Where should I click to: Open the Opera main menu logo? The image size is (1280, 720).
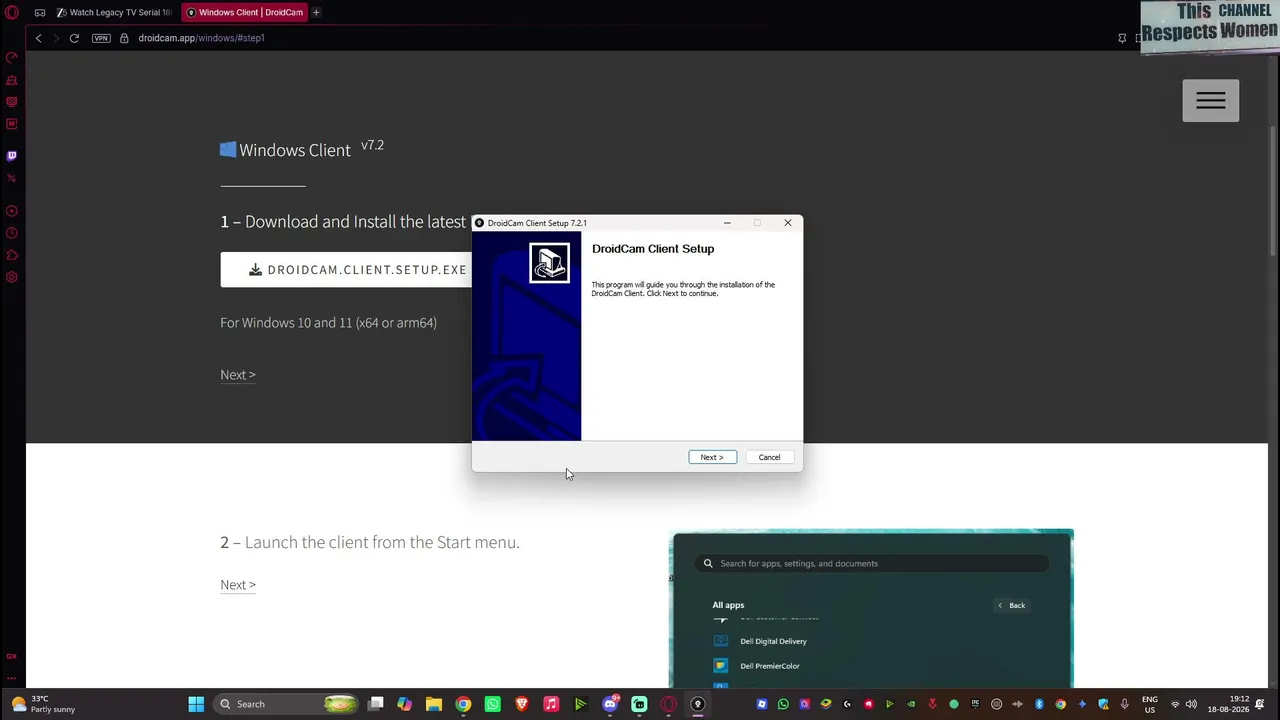[x=12, y=12]
